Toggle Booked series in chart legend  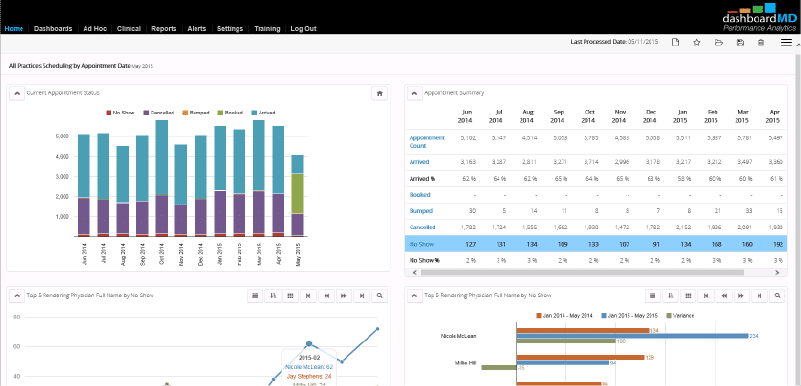[x=230, y=112]
